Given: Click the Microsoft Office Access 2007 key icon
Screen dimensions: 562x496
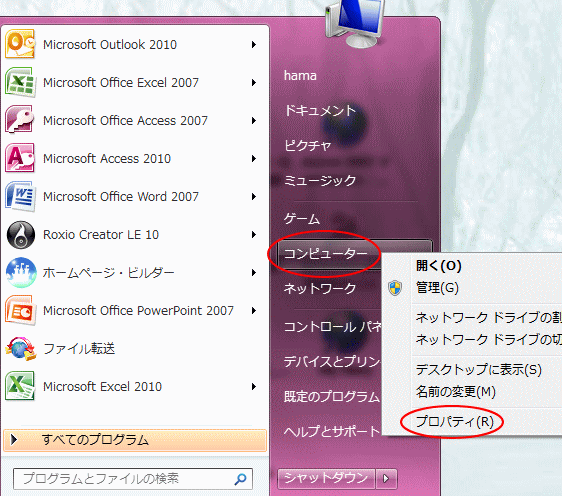Looking at the screenshot, I should (x=20, y=120).
